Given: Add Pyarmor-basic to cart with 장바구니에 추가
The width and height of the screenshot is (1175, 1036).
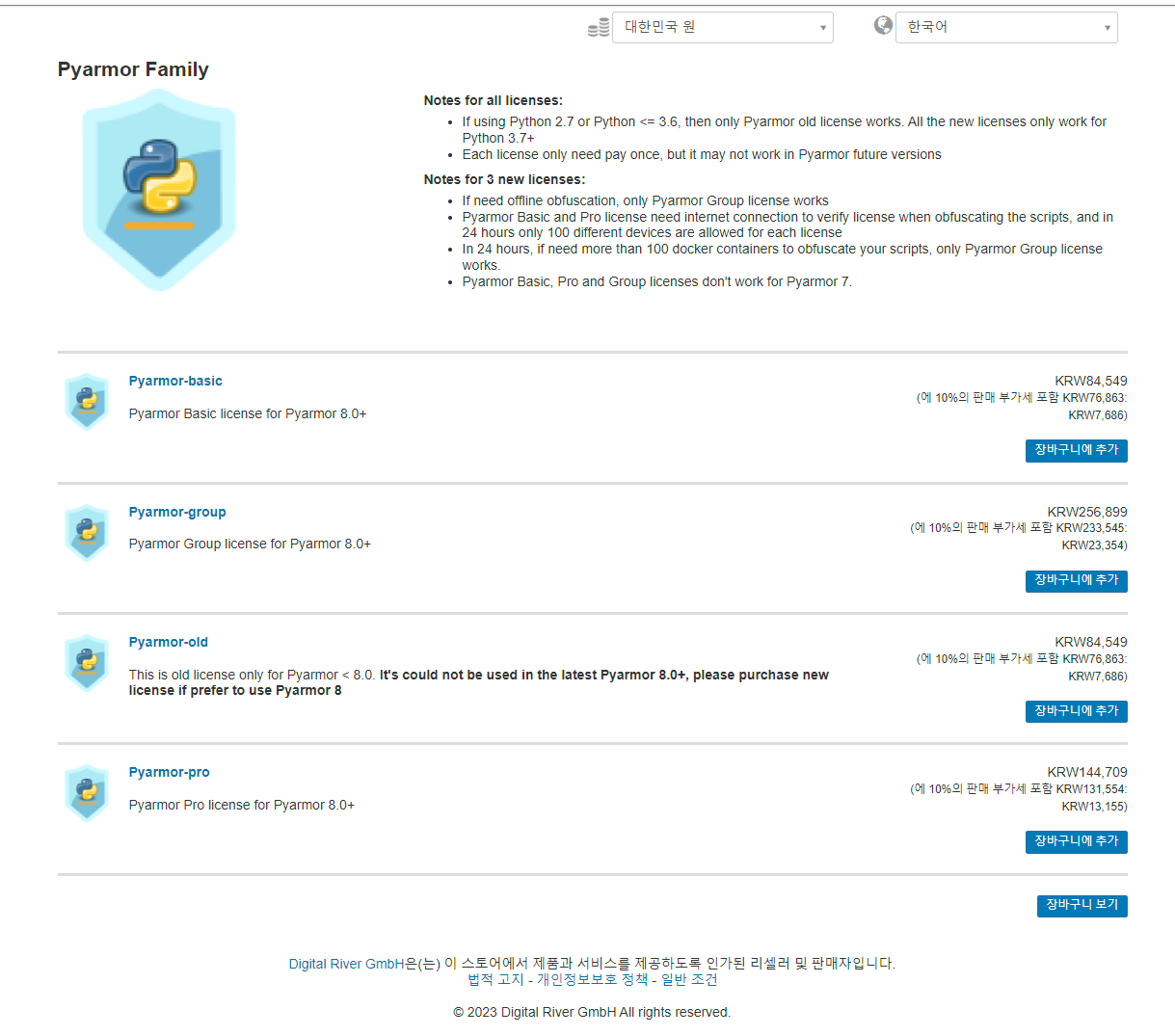Looking at the screenshot, I should click(1076, 450).
